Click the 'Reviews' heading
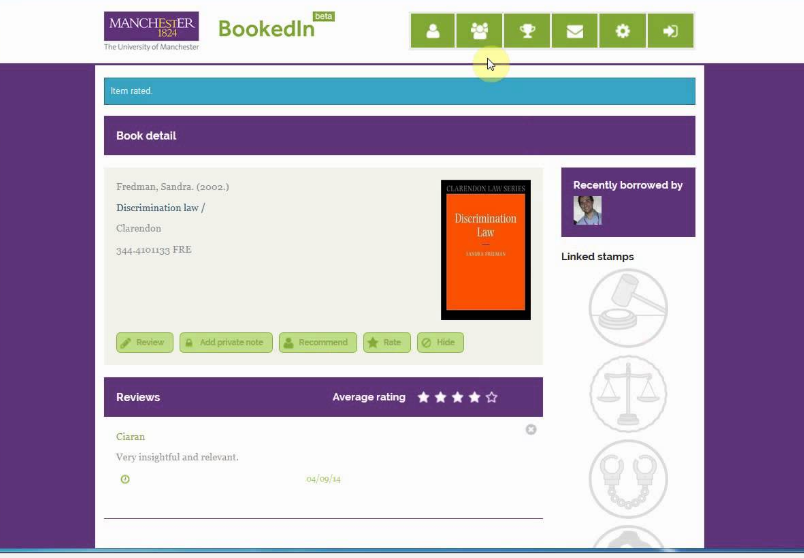Viewport: 804px width, 558px height. [x=138, y=397]
